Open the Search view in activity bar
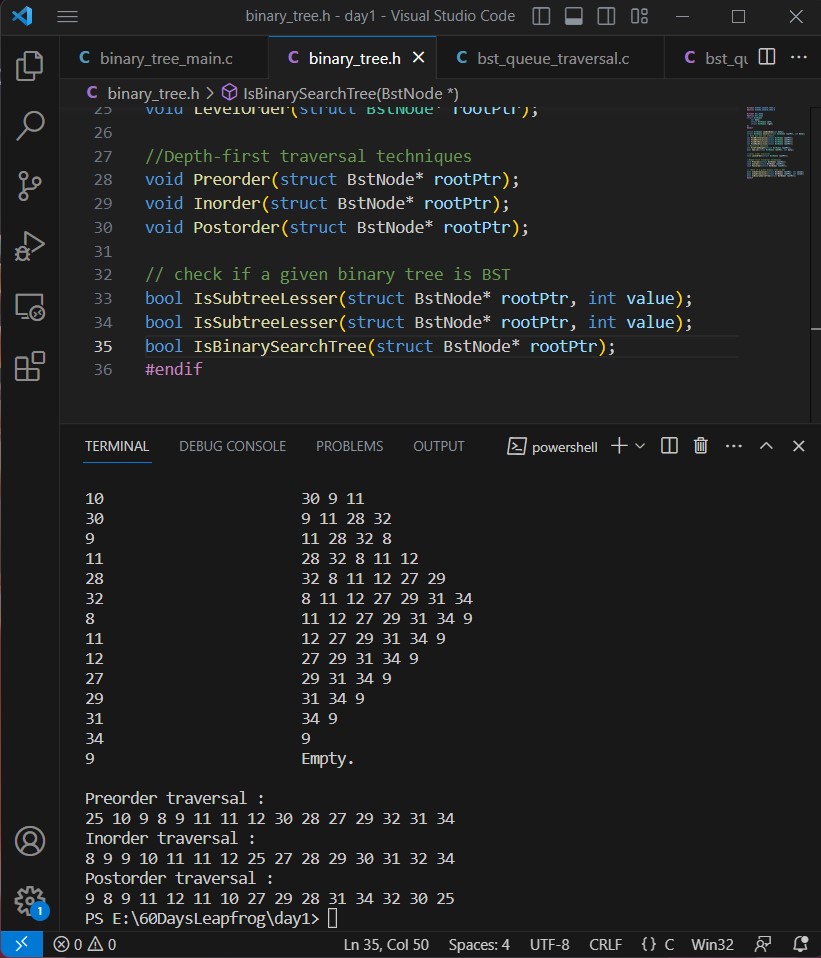Viewport: 821px width, 958px height. 29,125
